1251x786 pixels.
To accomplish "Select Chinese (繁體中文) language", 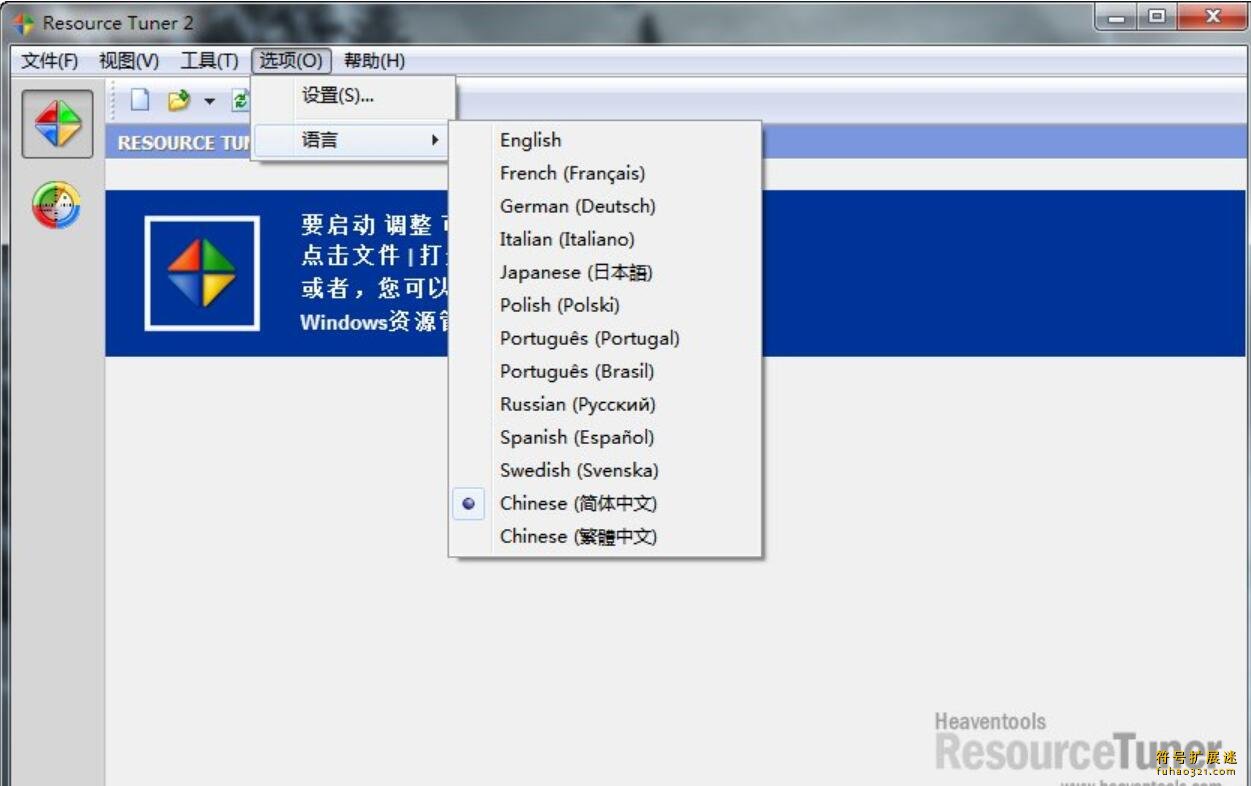I will coord(605,536).
